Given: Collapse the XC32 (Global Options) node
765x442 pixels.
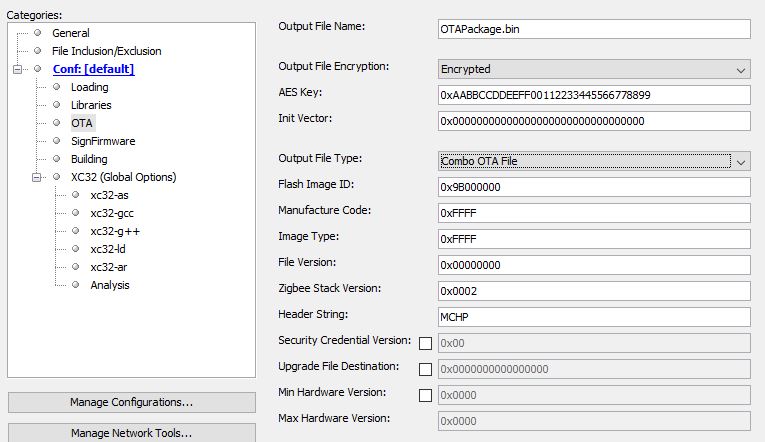Looking at the screenshot, I should (x=38, y=177).
